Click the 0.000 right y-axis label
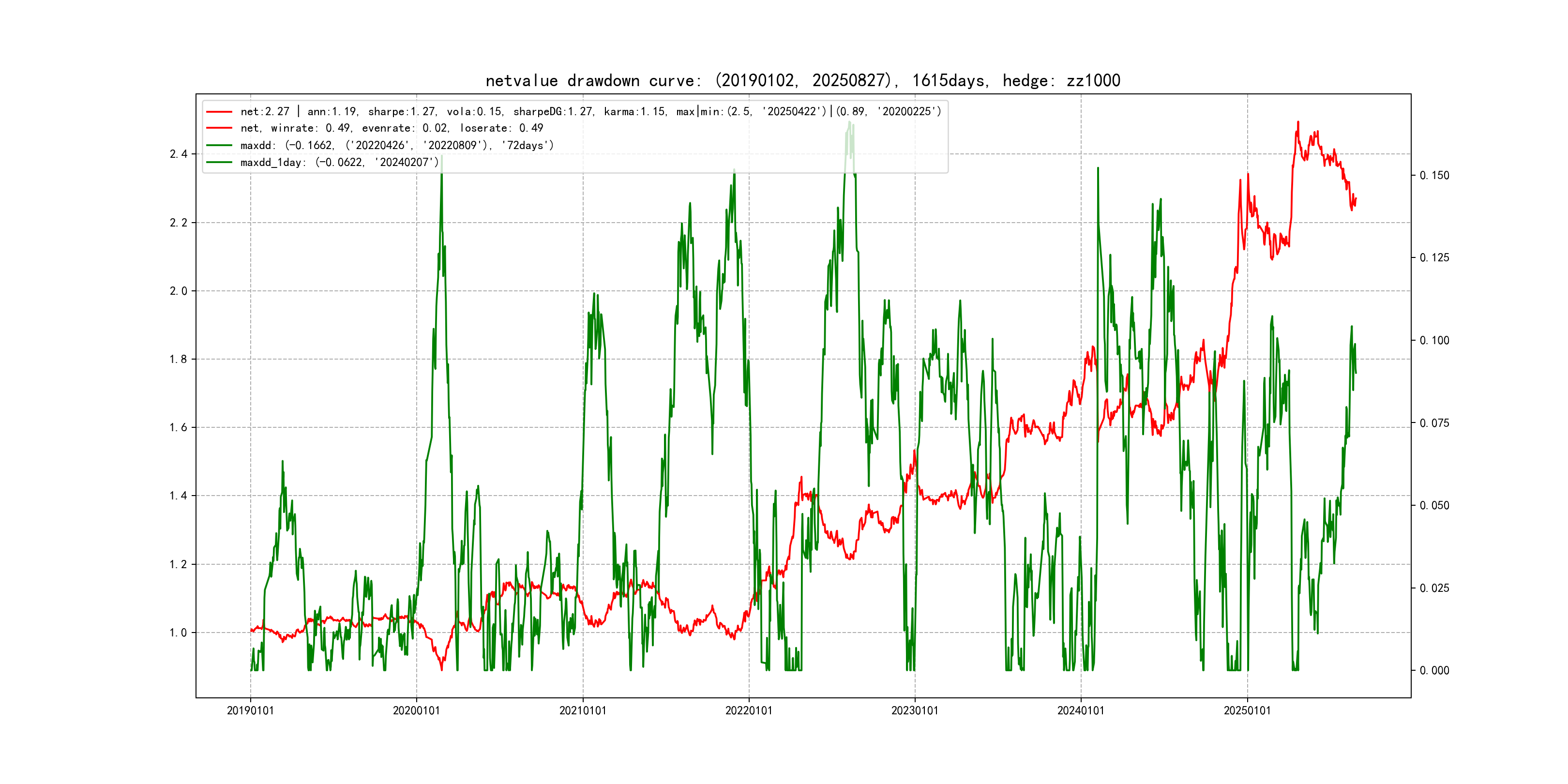The width and height of the screenshot is (1568, 784). [x=1434, y=671]
